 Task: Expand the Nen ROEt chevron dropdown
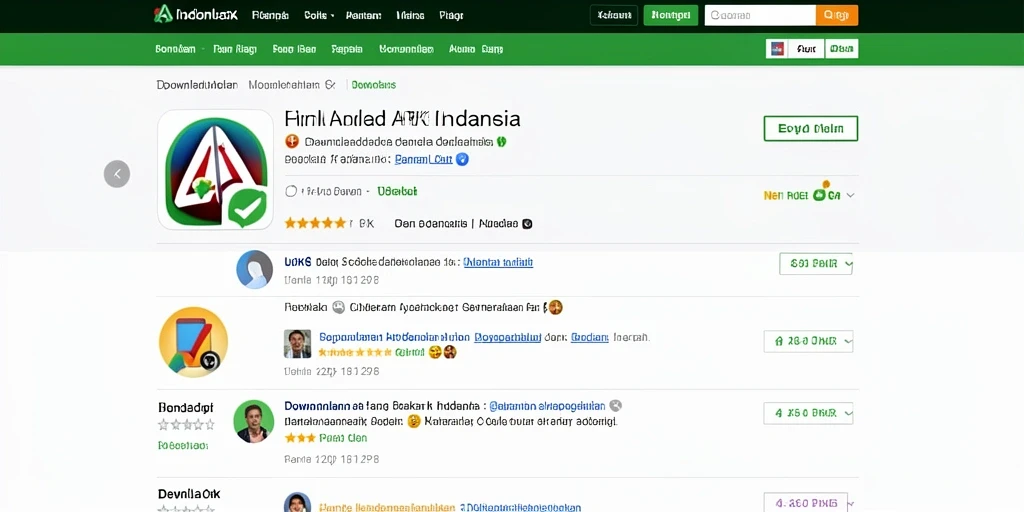coord(850,195)
